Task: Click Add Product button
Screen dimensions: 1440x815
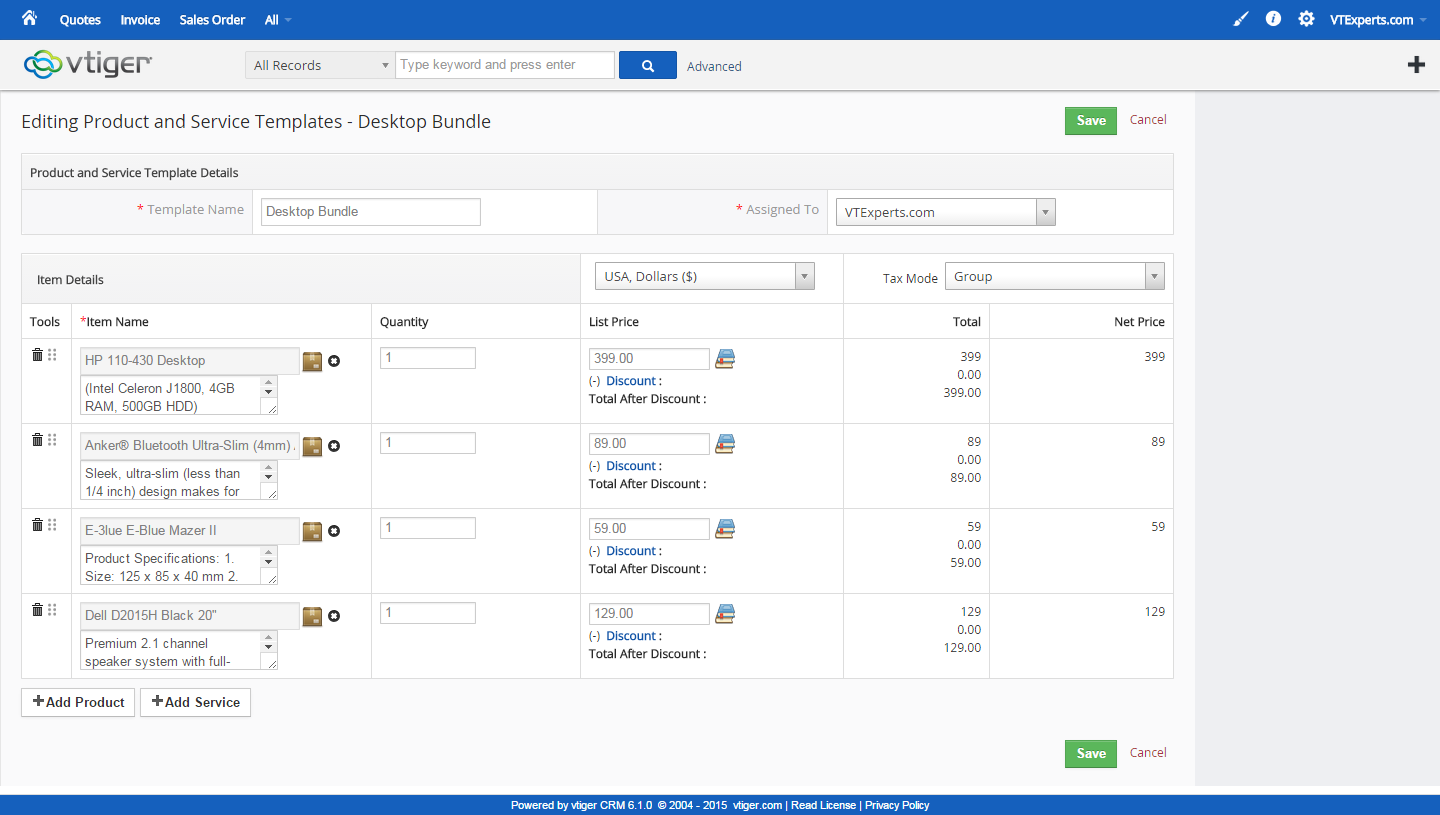Action: (78, 702)
